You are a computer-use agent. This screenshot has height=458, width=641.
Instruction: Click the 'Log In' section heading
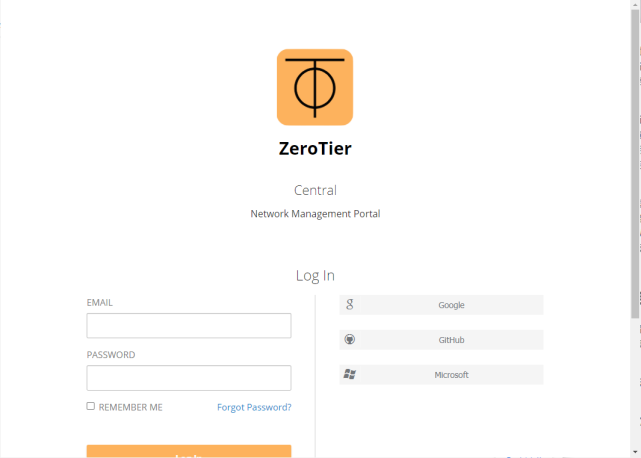315,275
